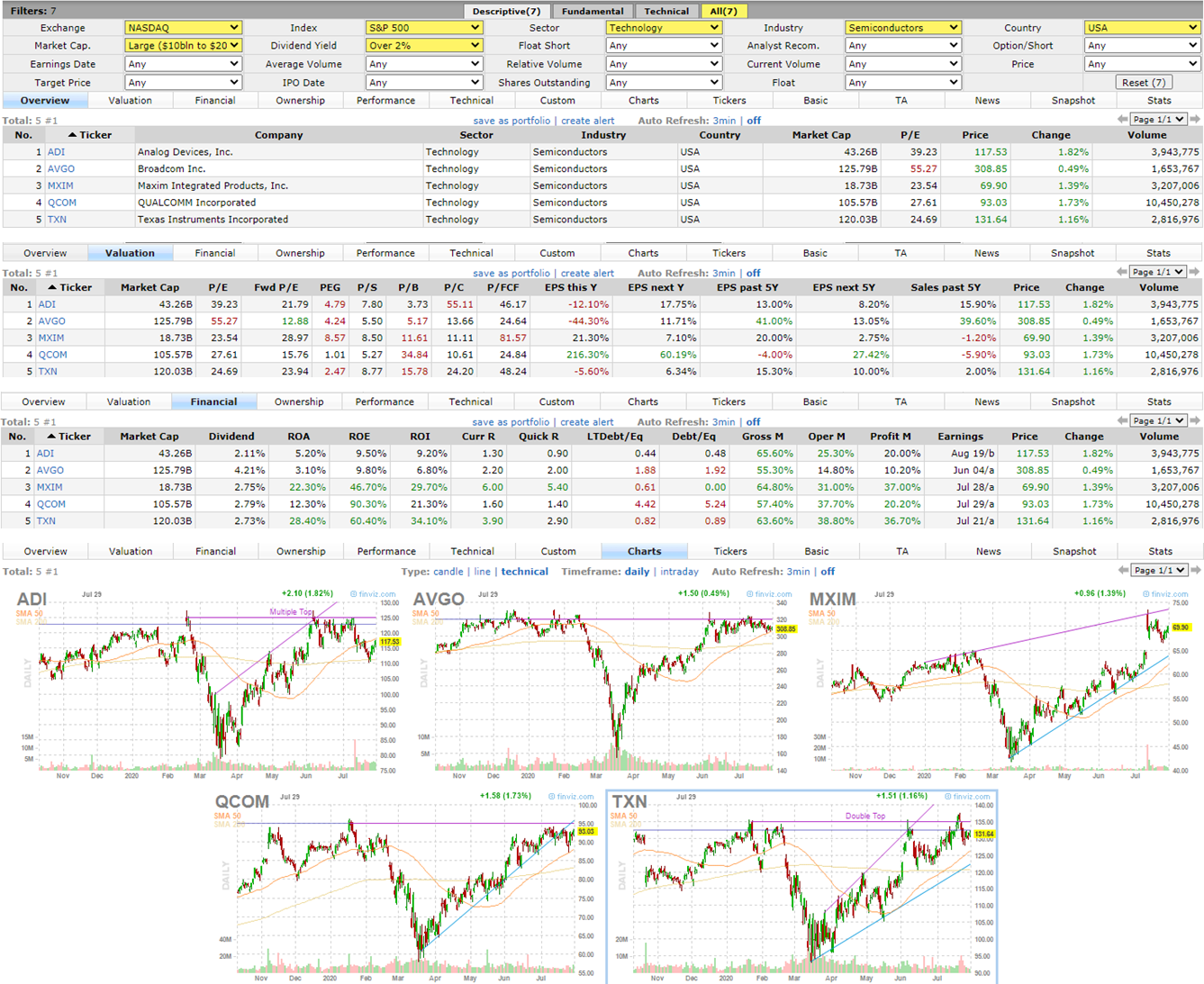Open the QCOM daily chart thumbnail
Image resolution: width=1204 pixels, height=984 pixels.
(406, 887)
